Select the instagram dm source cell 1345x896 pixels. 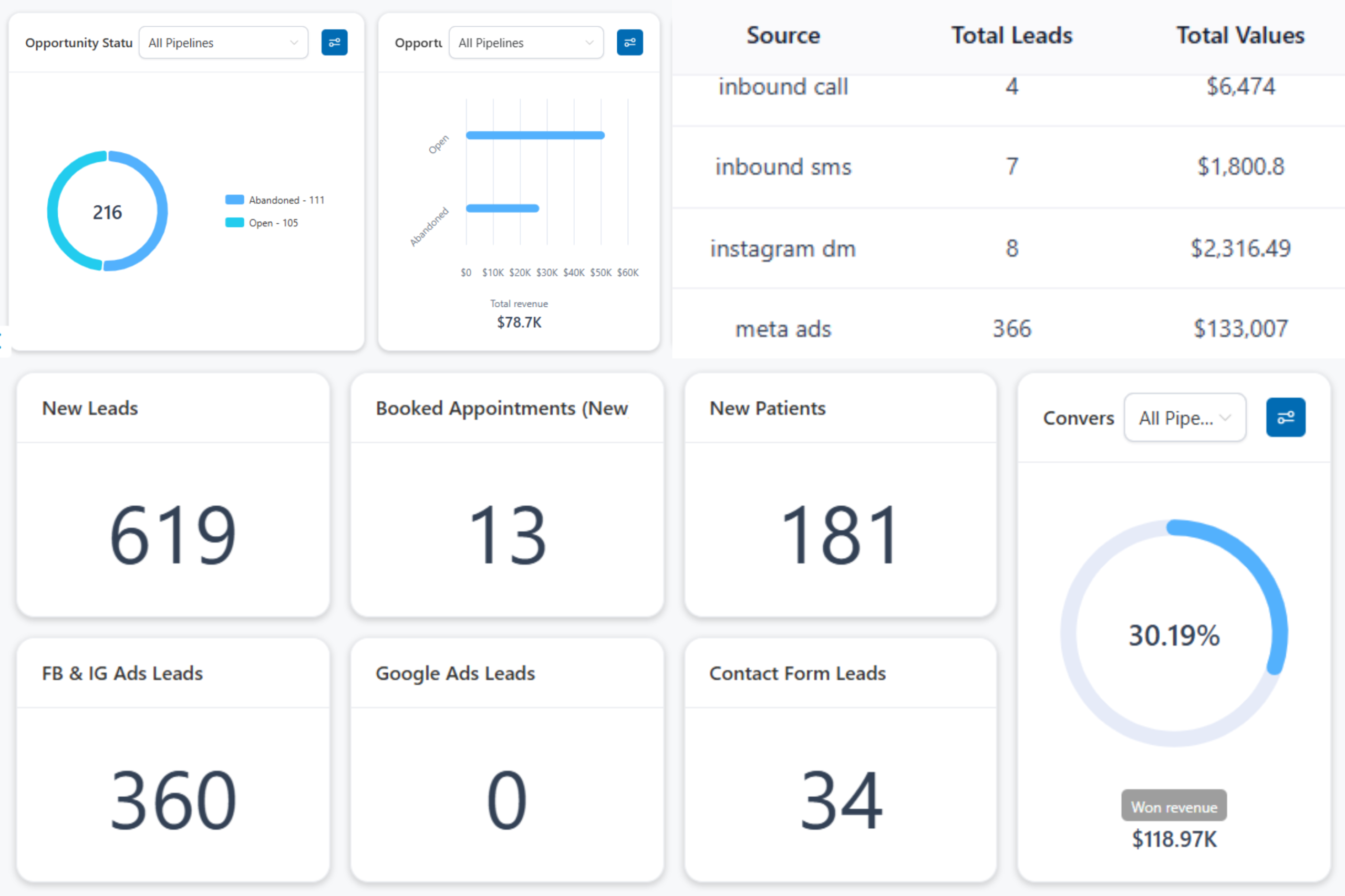[783, 248]
